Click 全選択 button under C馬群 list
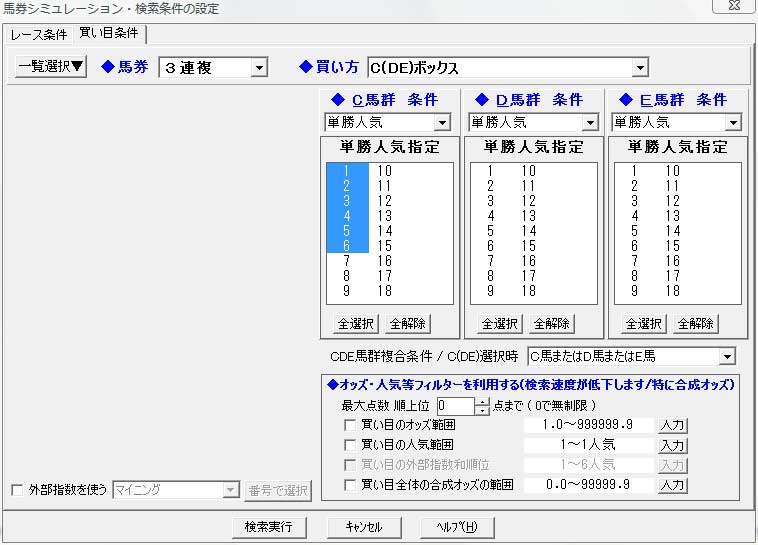Image resolution: width=758 pixels, height=545 pixels. click(355, 324)
